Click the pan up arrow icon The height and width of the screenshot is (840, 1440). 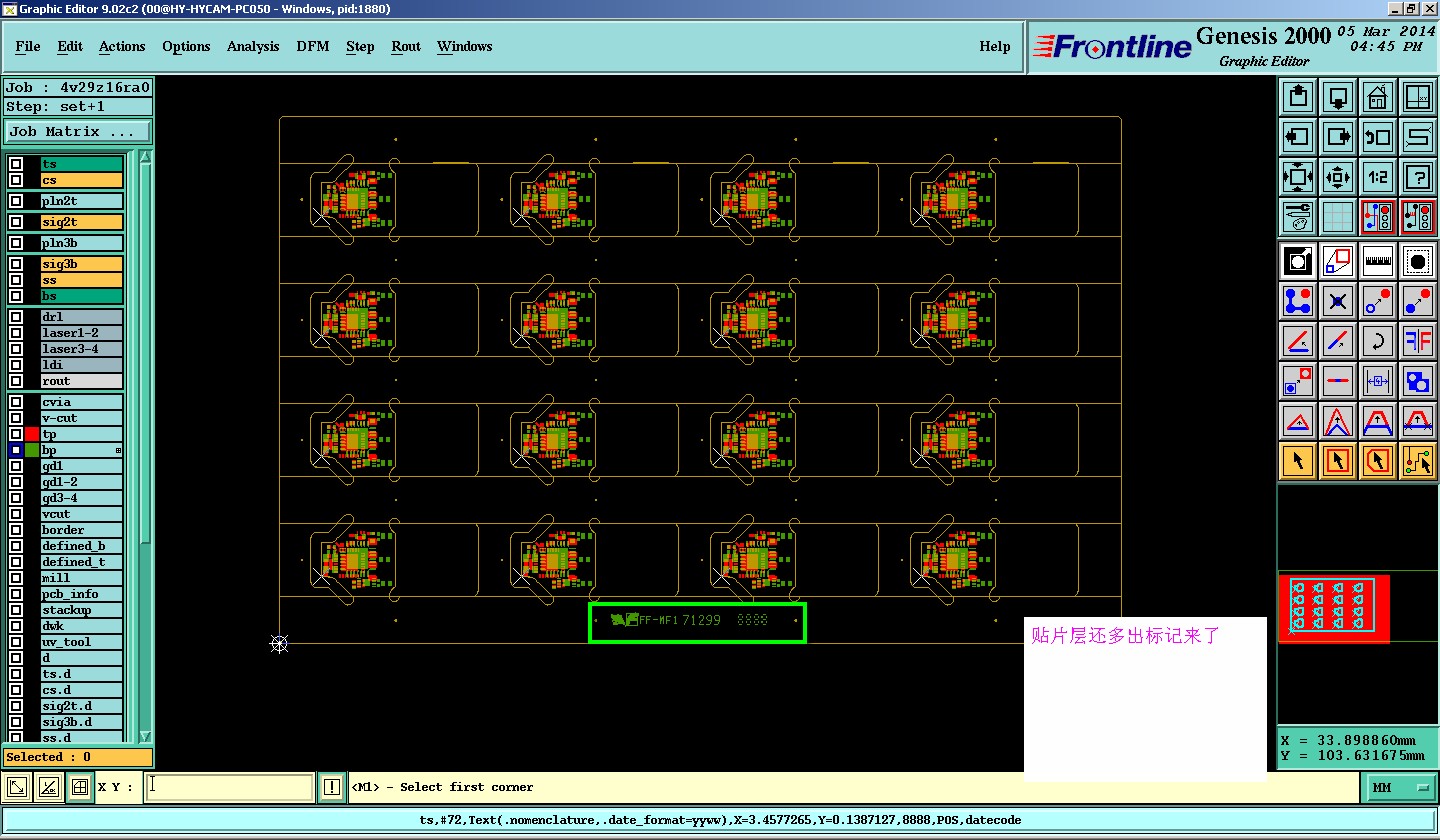tap(1298, 98)
